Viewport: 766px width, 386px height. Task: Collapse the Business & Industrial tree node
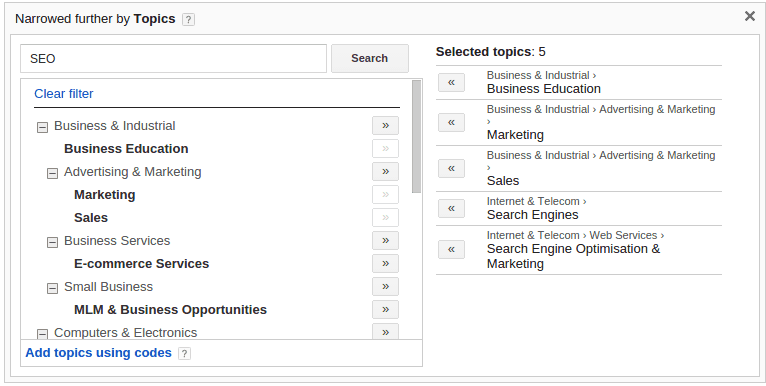click(43, 127)
